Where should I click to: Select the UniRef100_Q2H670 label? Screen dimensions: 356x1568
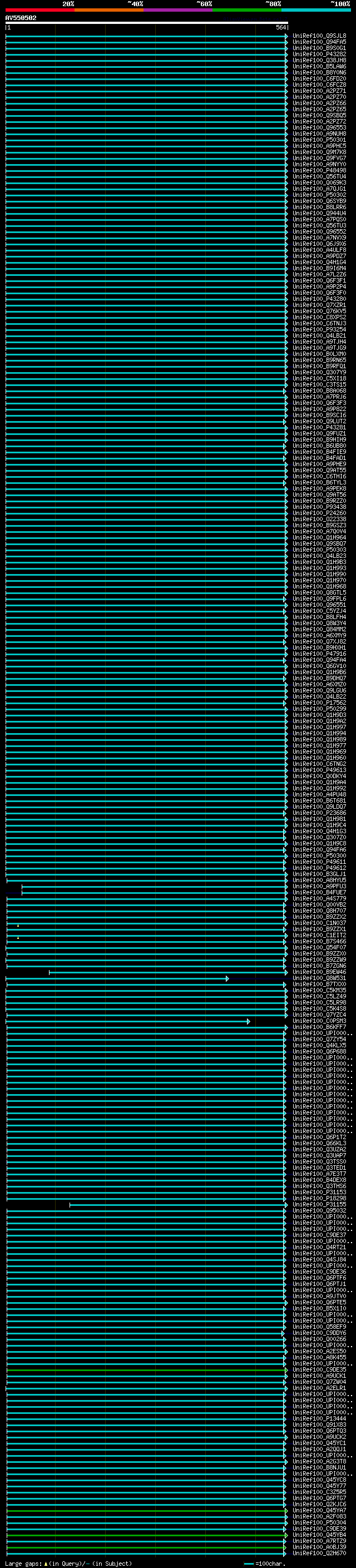coord(319,1553)
